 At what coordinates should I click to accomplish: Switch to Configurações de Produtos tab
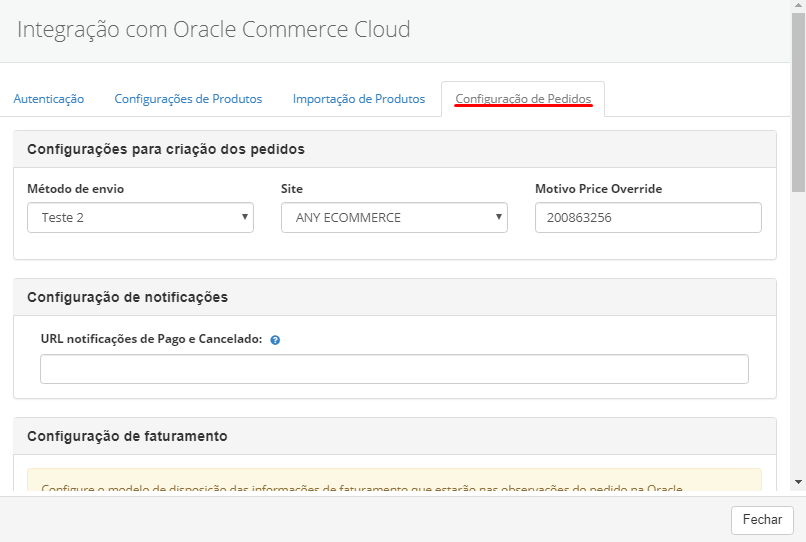188,99
